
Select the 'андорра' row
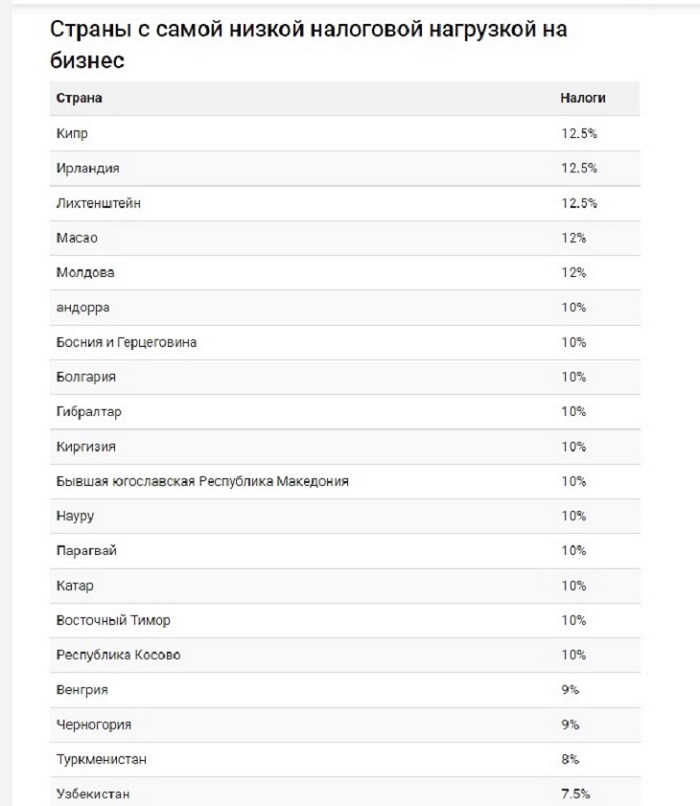click(x=345, y=307)
